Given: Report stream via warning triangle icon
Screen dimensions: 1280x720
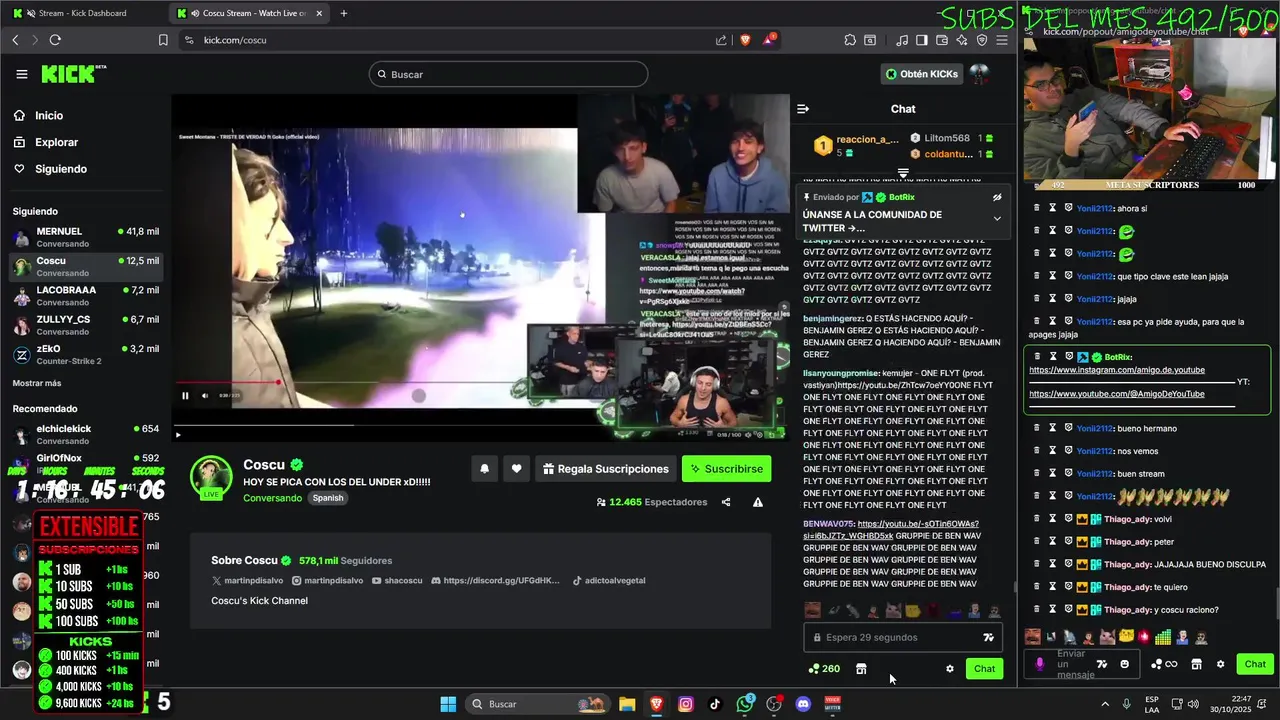Looking at the screenshot, I should tap(758, 502).
